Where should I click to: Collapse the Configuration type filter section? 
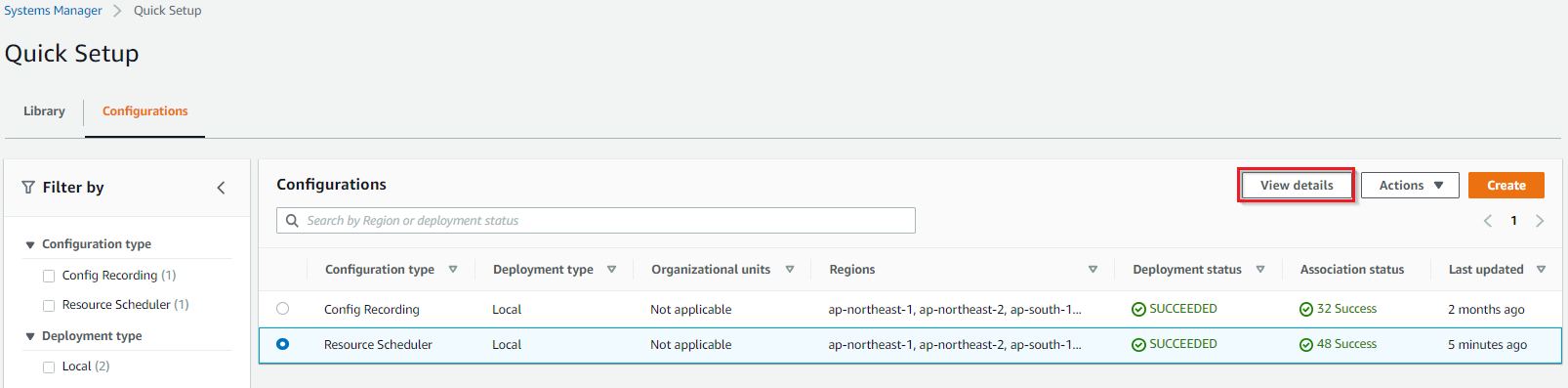tap(30, 245)
